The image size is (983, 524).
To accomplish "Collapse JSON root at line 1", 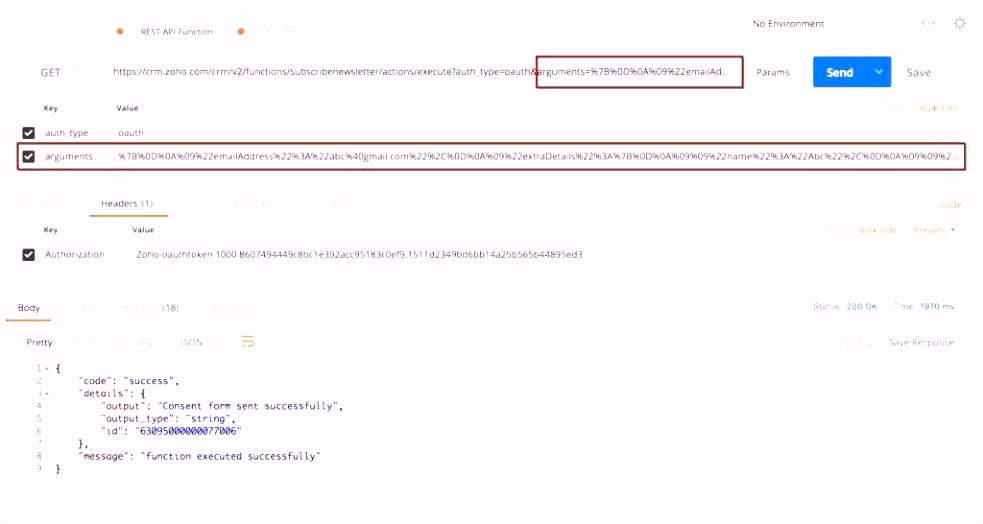I will (46, 369).
